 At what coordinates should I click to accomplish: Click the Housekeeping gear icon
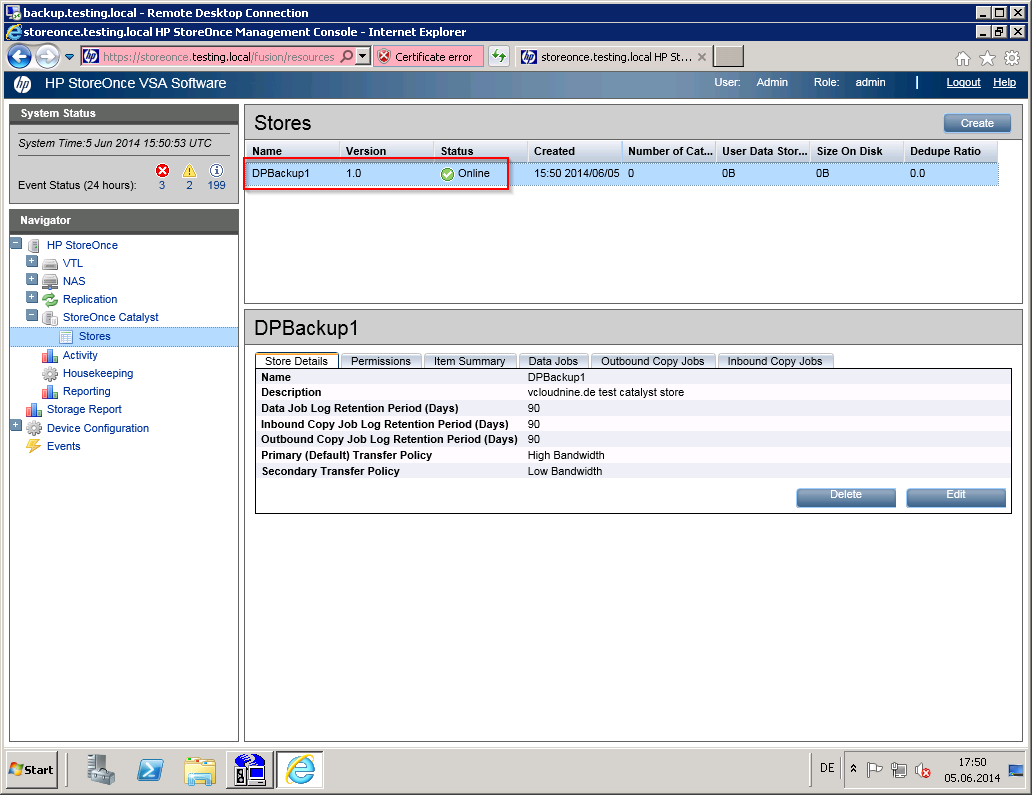tap(50, 374)
